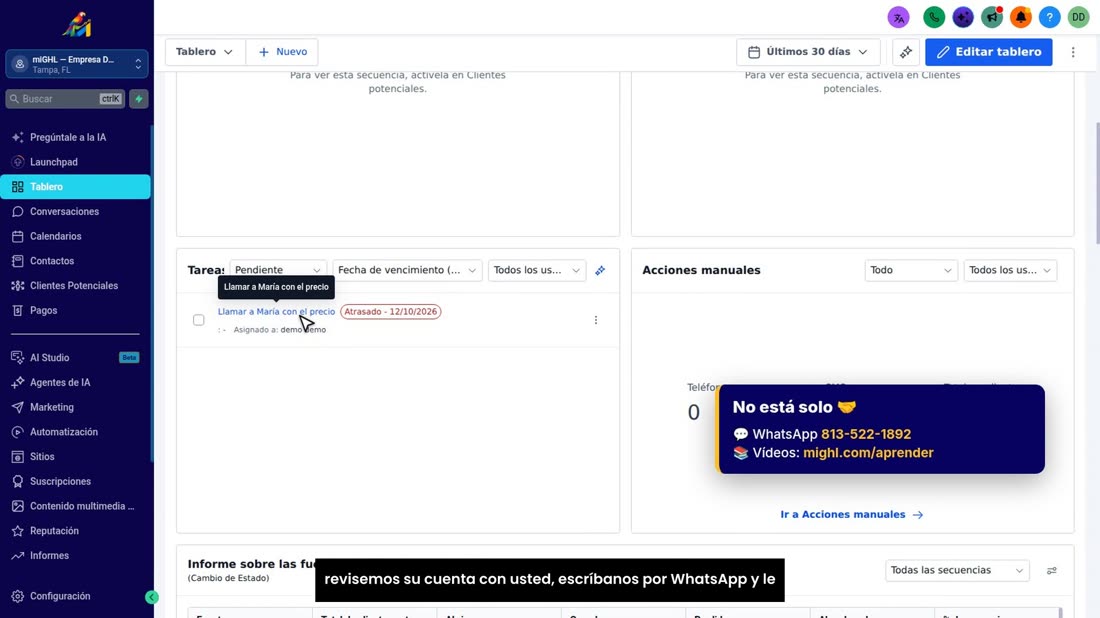Open Automatización in sidebar
This screenshot has height=618, width=1100.
tap(75, 432)
